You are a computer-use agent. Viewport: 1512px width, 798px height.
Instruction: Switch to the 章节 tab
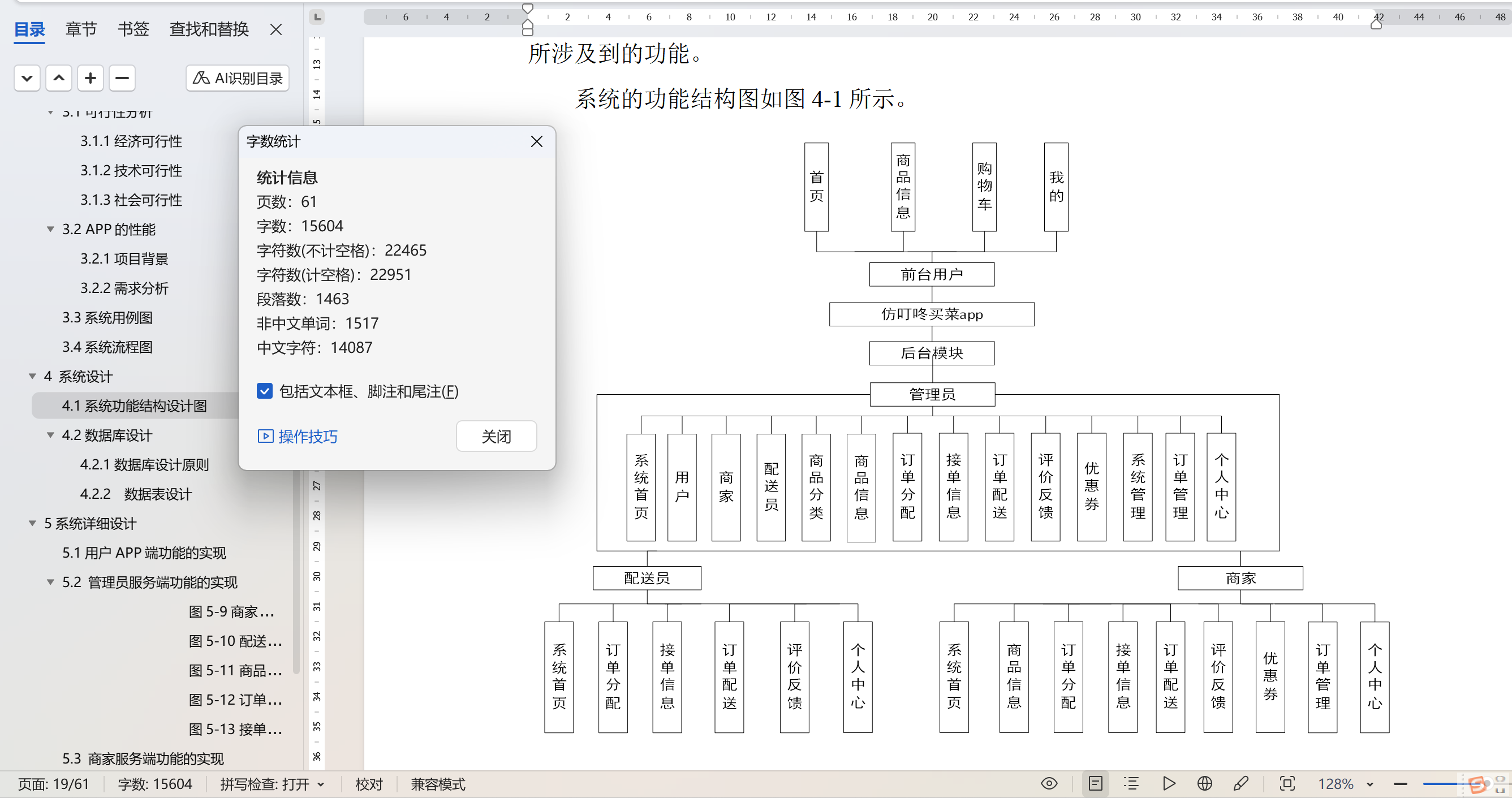81,29
